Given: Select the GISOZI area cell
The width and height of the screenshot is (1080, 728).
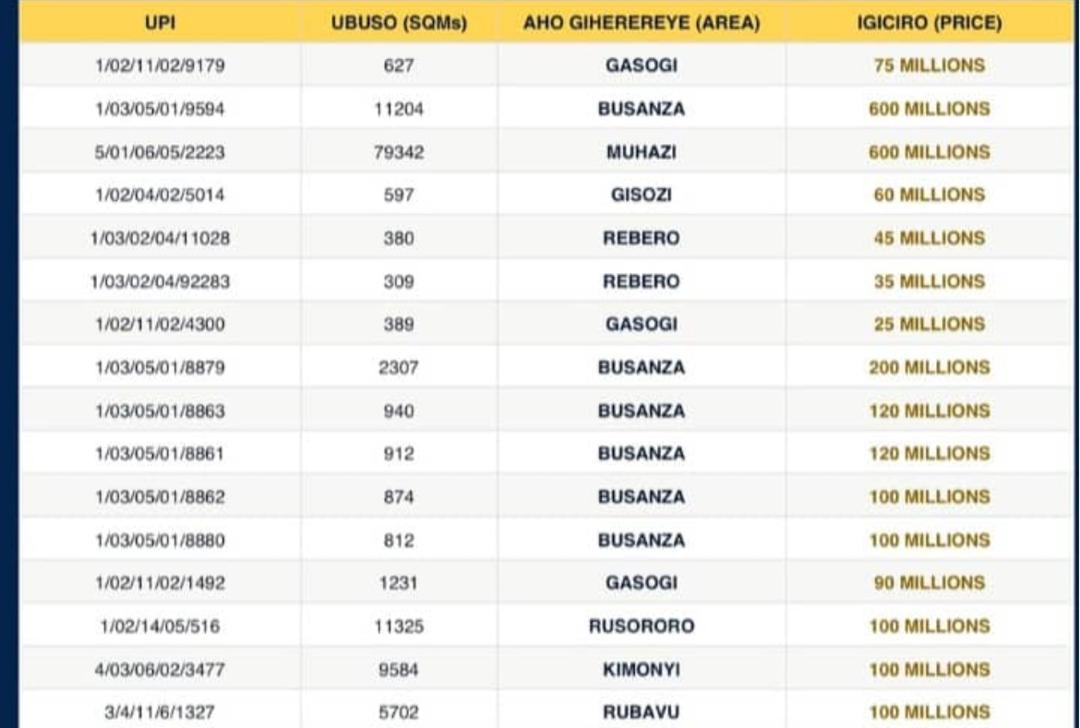Looking at the screenshot, I should click(641, 195).
